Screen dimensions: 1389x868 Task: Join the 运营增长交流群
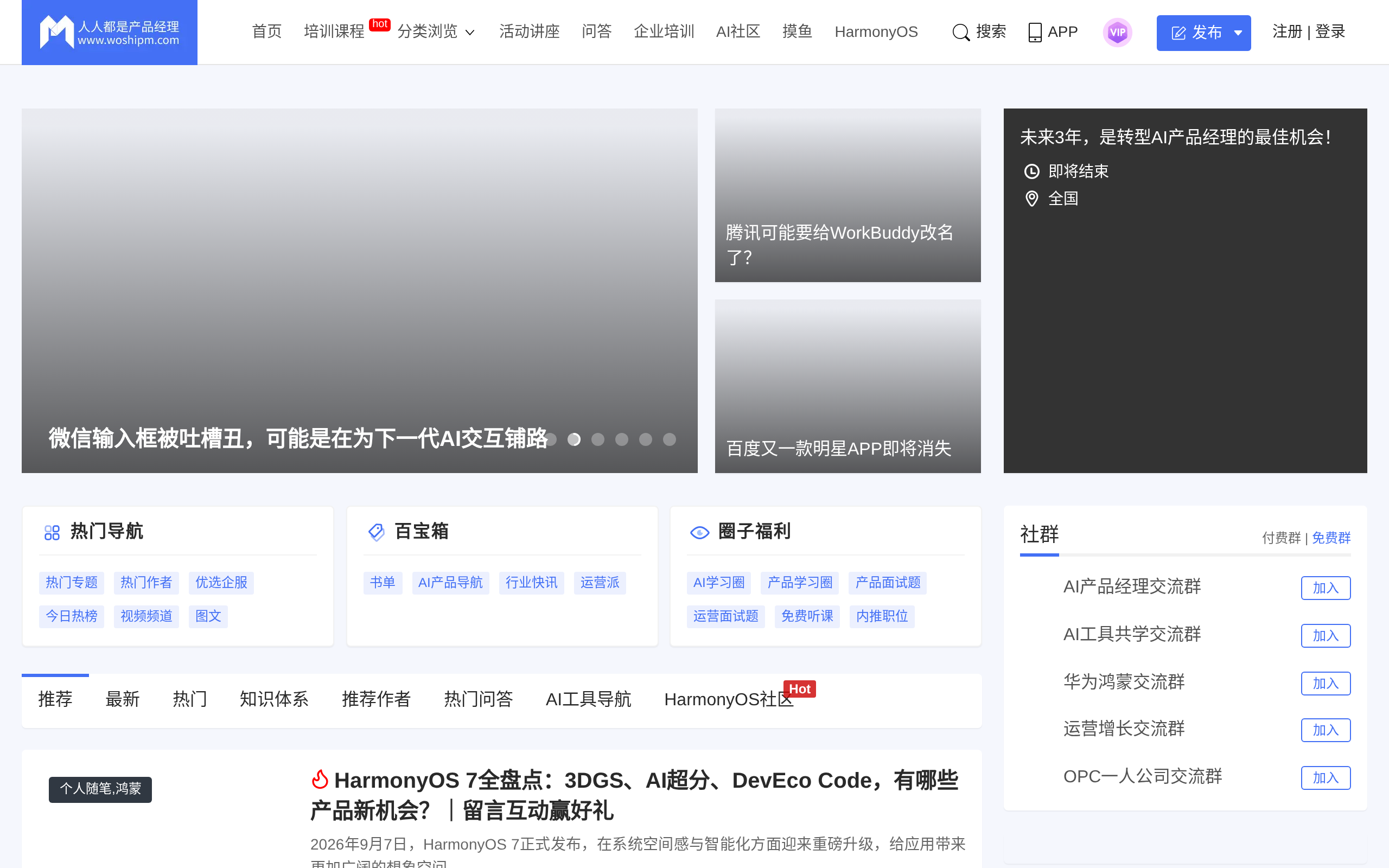[1326, 730]
